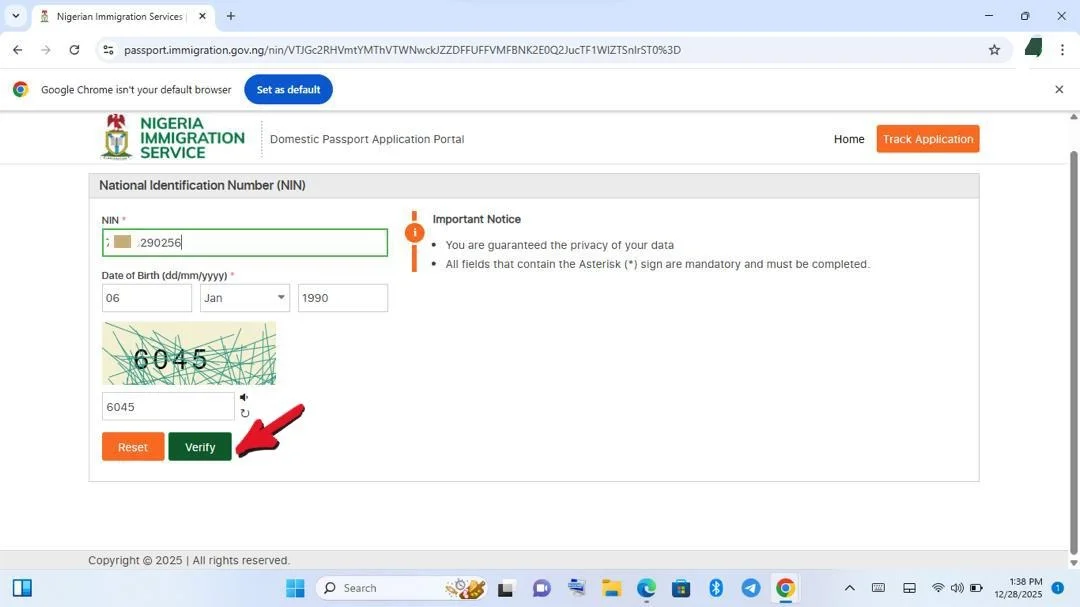Click Home in the portal navigation

[x=849, y=139]
